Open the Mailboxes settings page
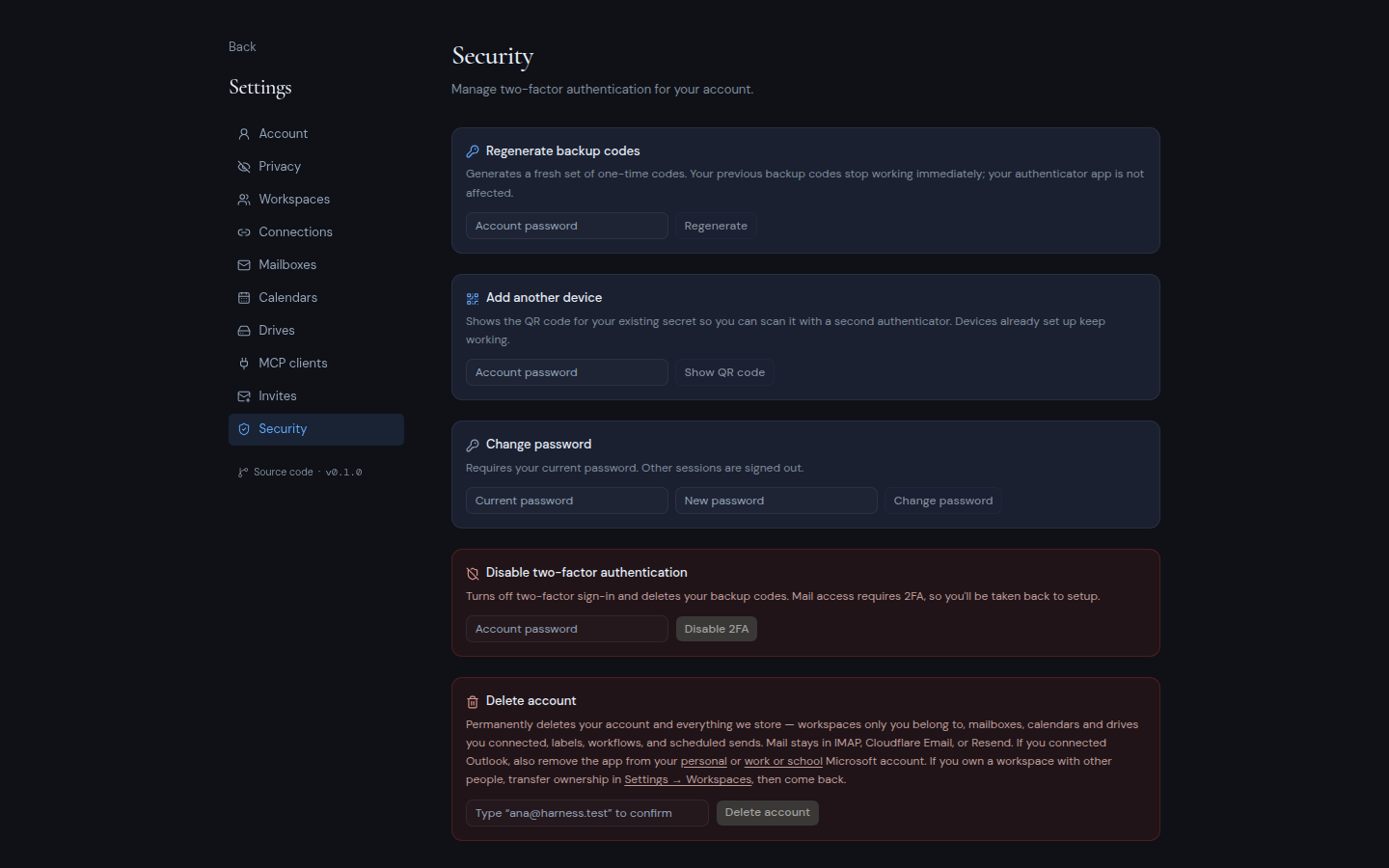1389x868 pixels. pos(316,265)
